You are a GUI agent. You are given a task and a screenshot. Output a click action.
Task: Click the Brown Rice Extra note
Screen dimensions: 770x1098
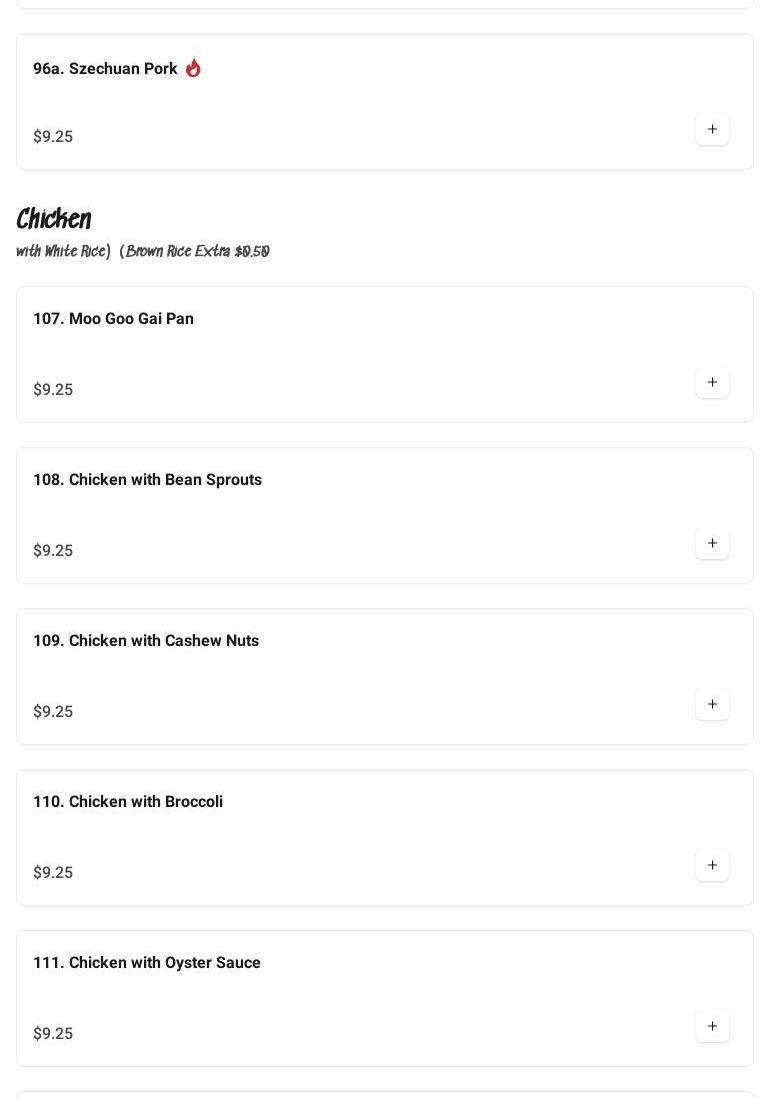(197, 252)
